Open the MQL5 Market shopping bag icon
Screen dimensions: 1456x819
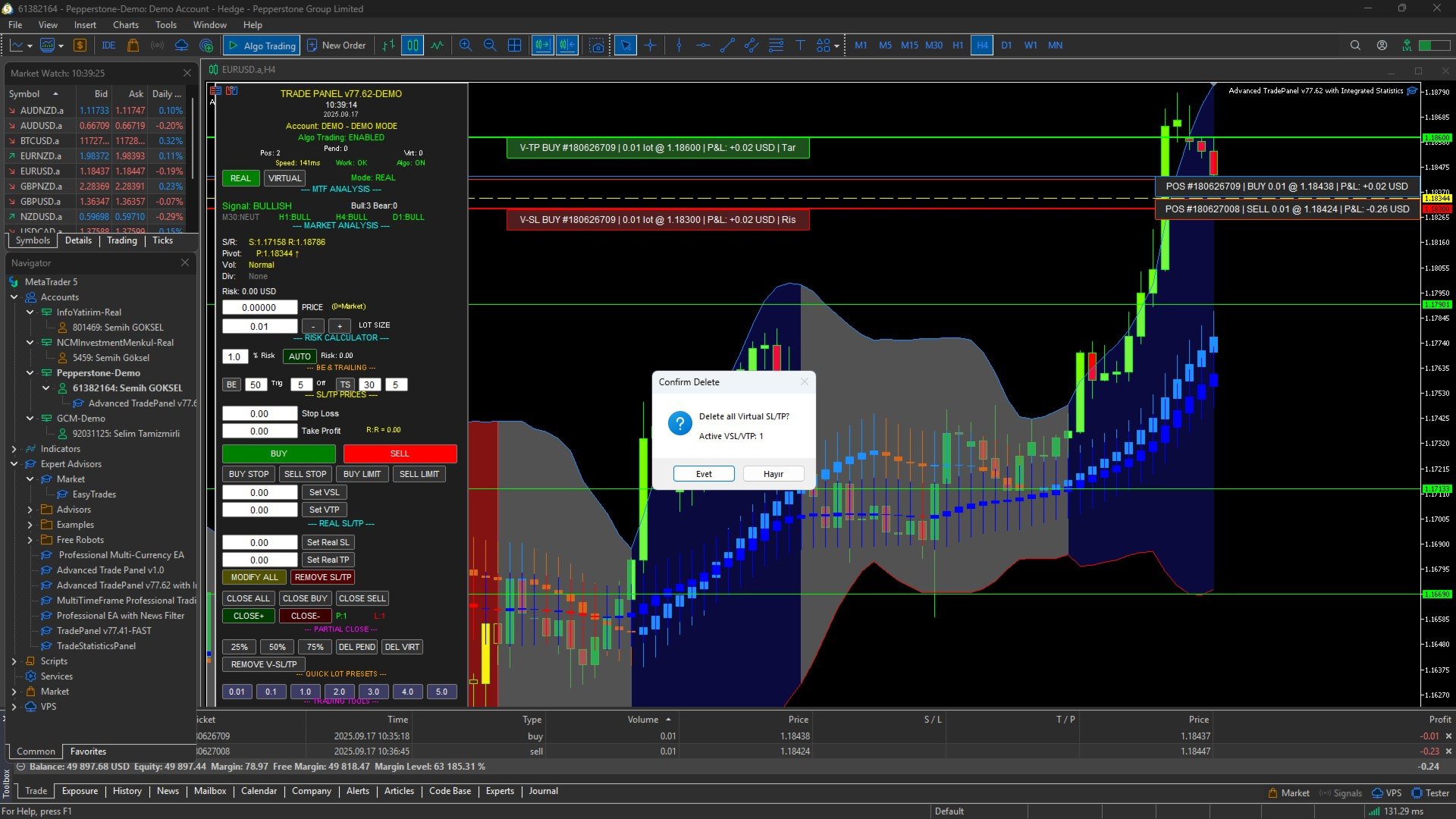point(133,45)
